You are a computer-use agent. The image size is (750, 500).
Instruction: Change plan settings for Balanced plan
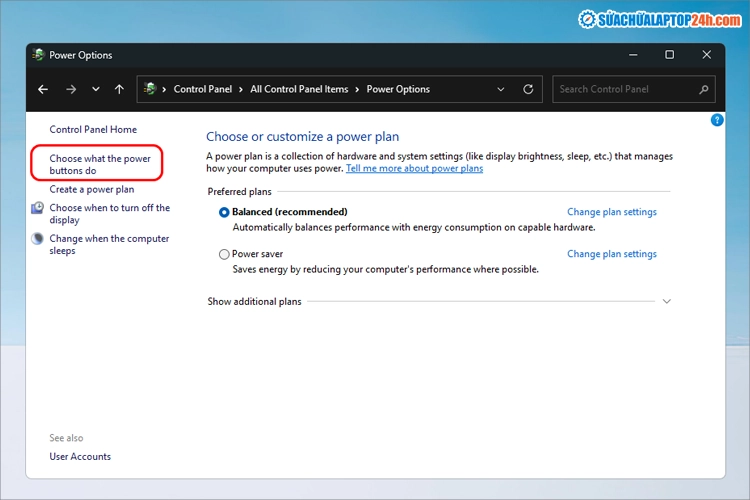[611, 212]
